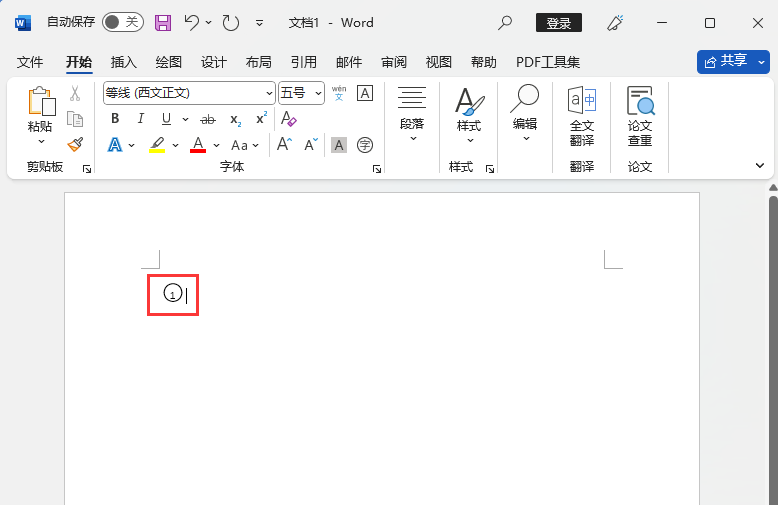Image resolution: width=778 pixels, height=505 pixels.
Task: Toggle Bold formatting
Action: click(115, 119)
